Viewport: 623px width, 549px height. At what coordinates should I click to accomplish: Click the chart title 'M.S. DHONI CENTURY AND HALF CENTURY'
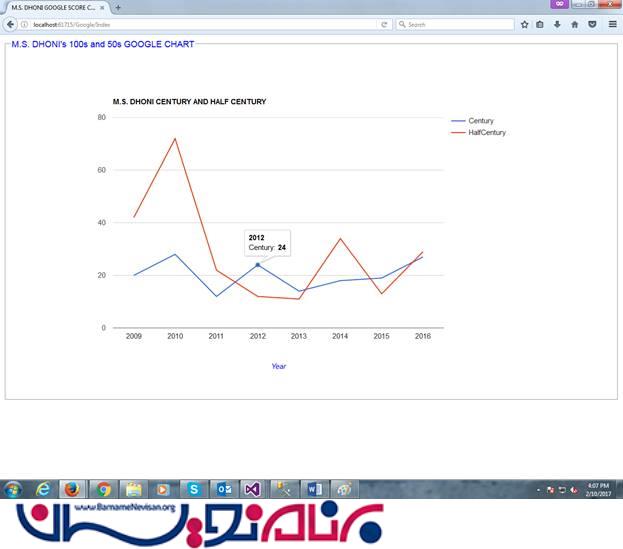click(190, 102)
